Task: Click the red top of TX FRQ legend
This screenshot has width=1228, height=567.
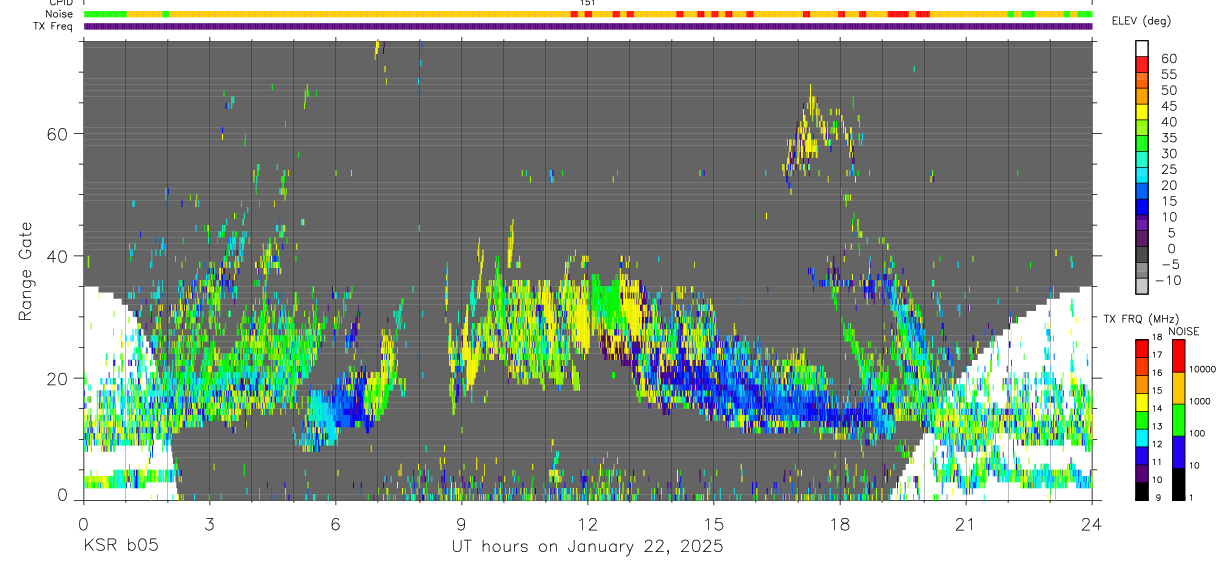Action: tap(1141, 348)
